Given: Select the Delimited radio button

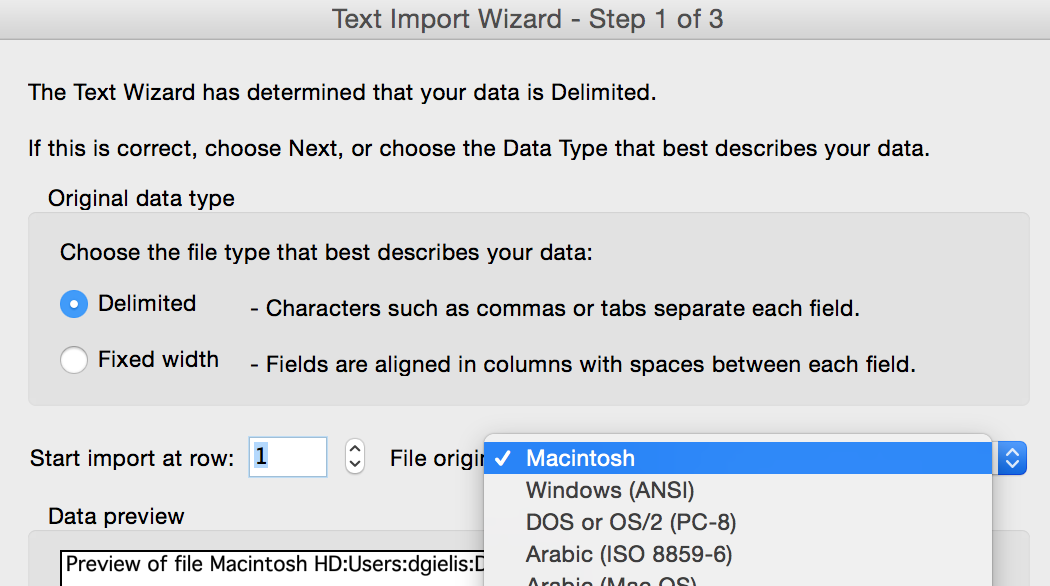Looking at the screenshot, I should [x=74, y=305].
